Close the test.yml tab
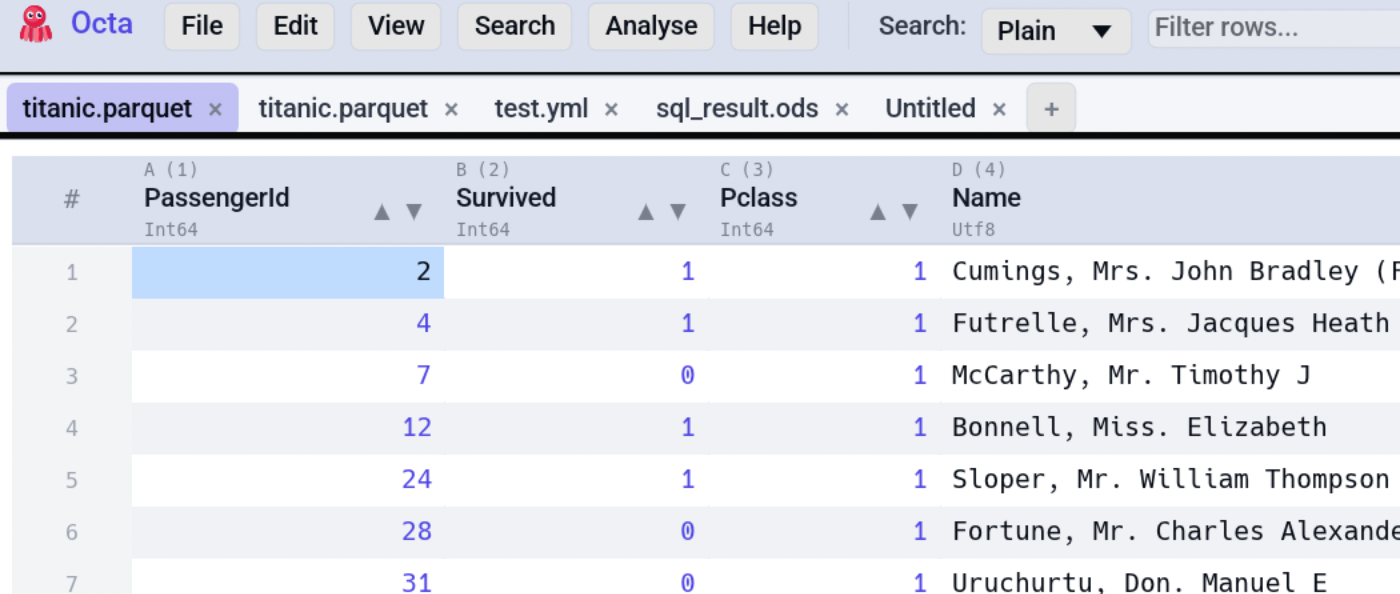 click(611, 109)
